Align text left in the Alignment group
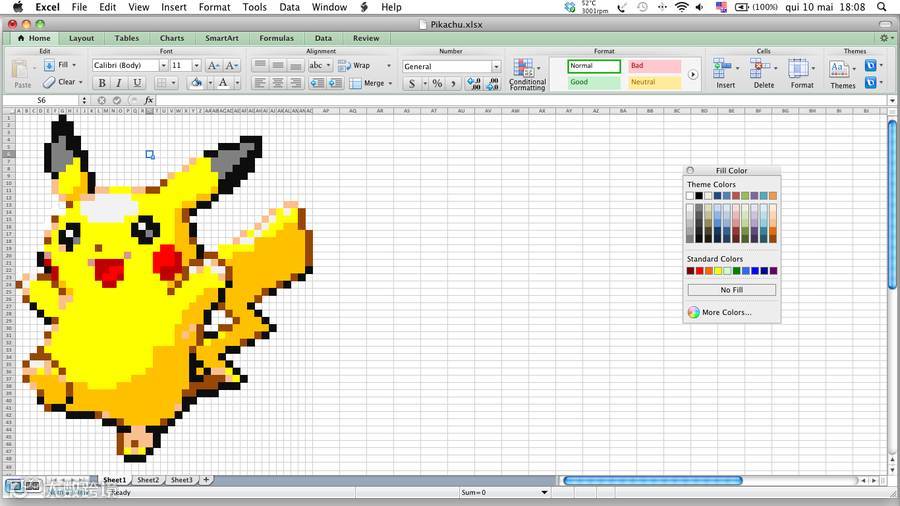 (x=260, y=83)
